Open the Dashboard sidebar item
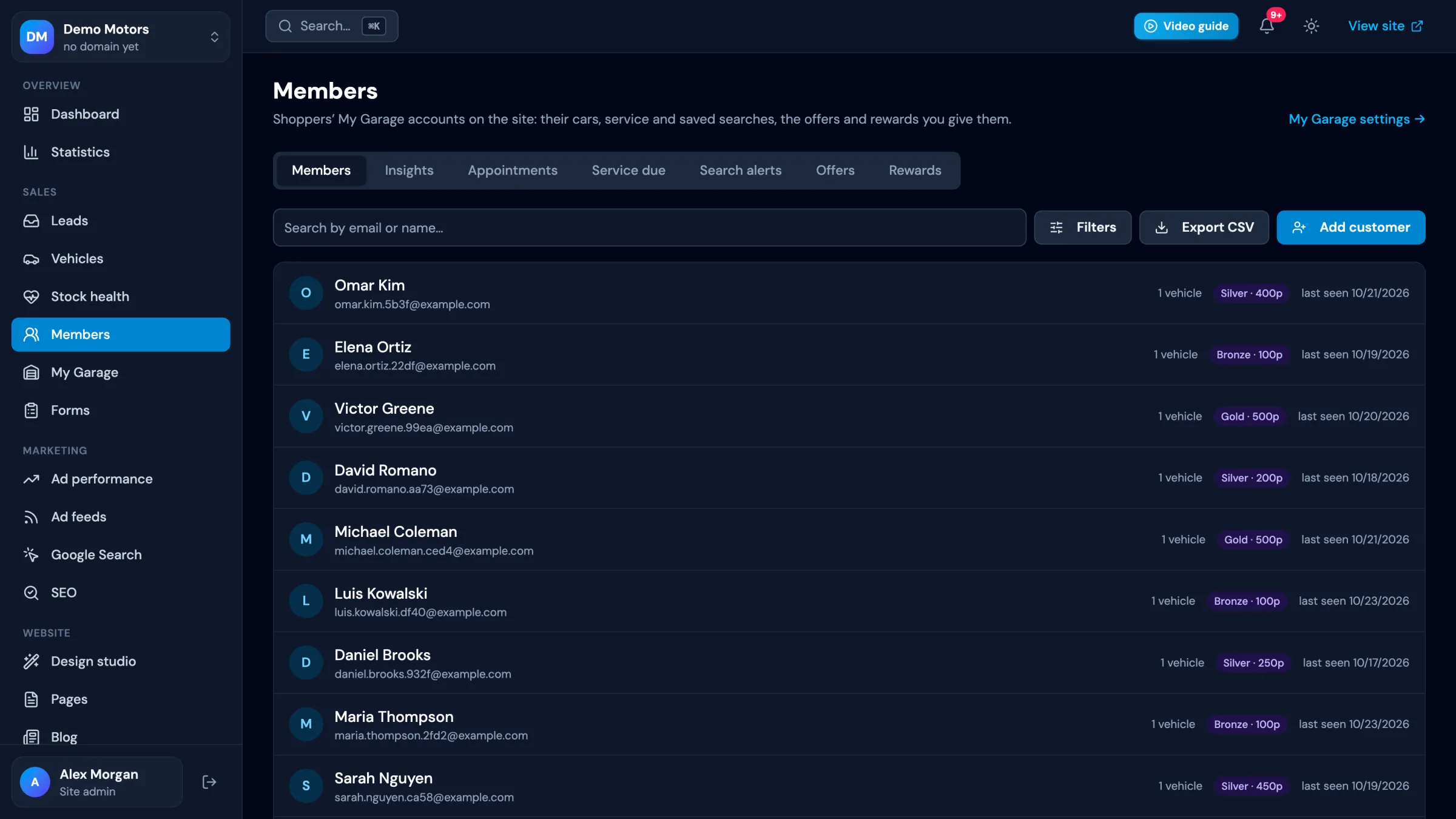Image resolution: width=1456 pixels, height=819 pixels. [121, 114]
